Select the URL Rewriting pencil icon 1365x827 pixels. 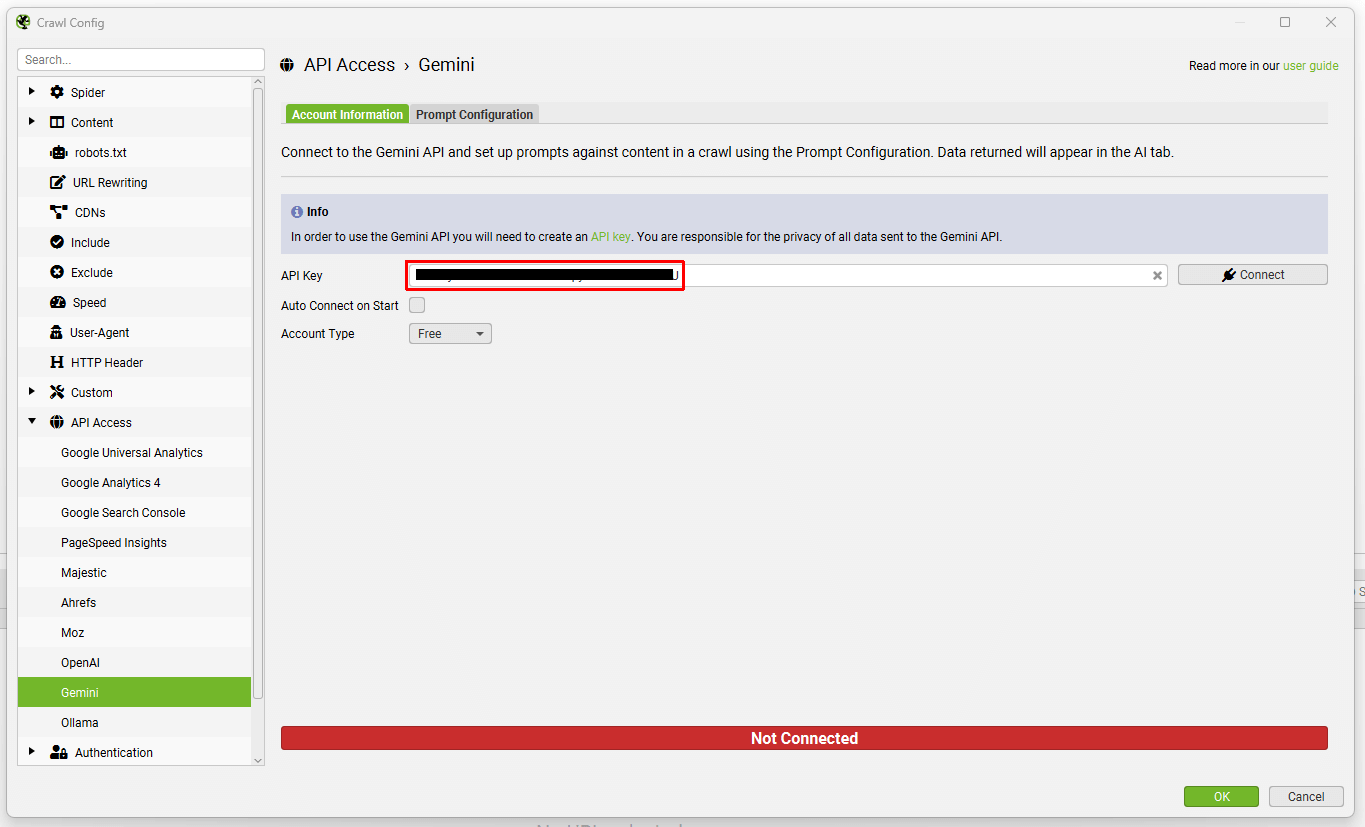click(57, 183)
